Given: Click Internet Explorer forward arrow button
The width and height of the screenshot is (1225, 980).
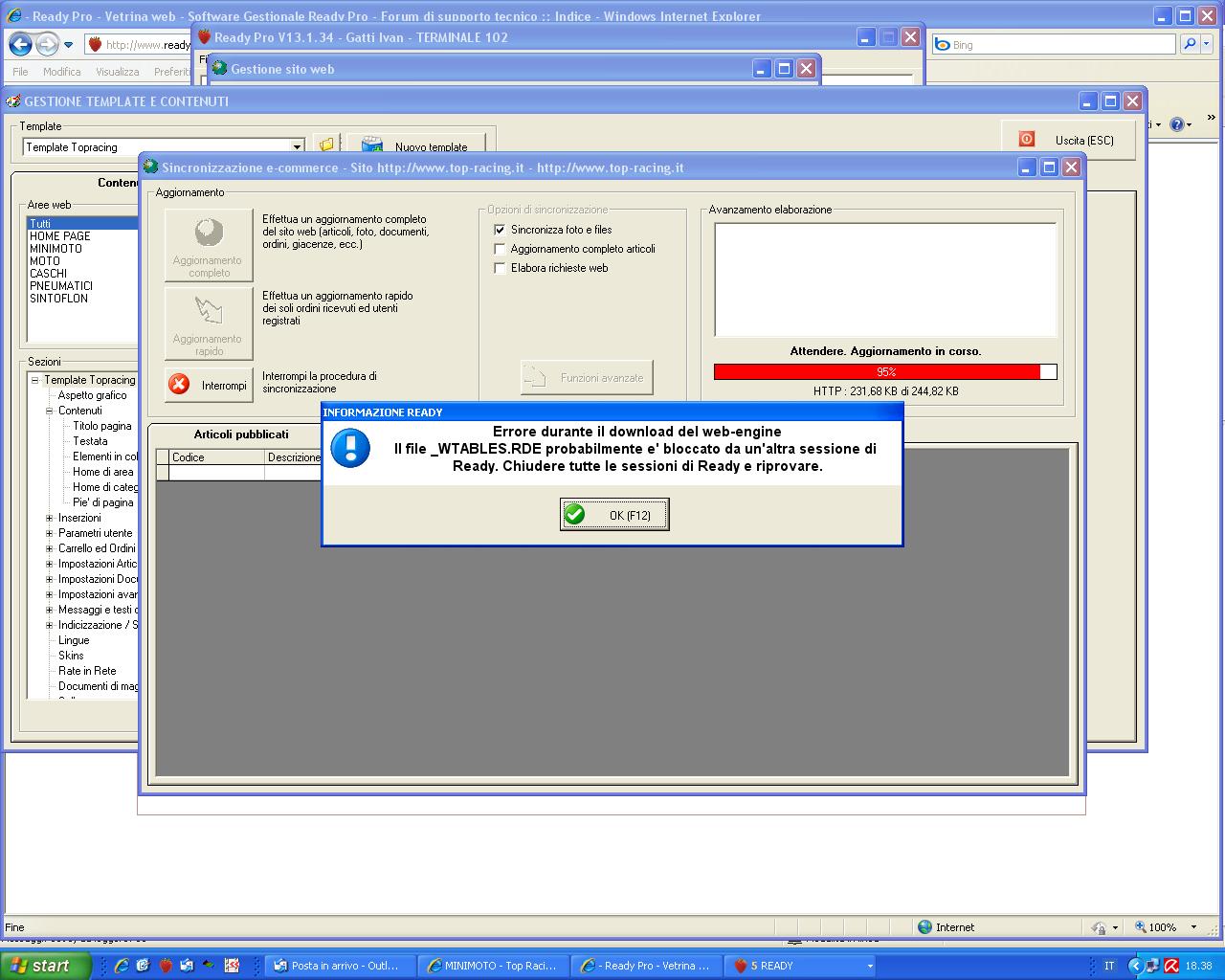Looking at the screenshot, I should pyautogui.click(x=46, y=44).
